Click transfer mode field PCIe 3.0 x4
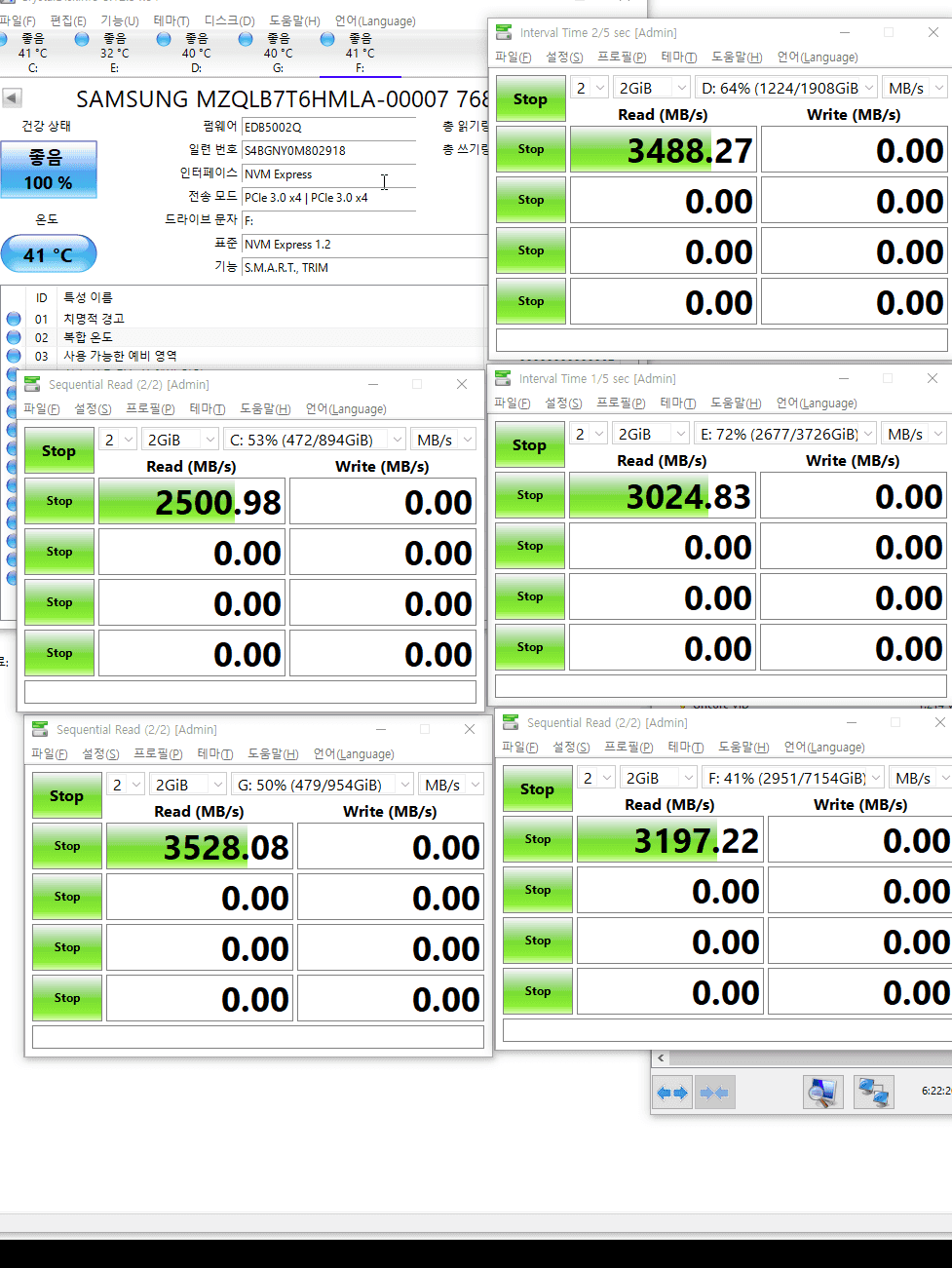Screen dimensions: 952x1268 (x=329, y=197)
